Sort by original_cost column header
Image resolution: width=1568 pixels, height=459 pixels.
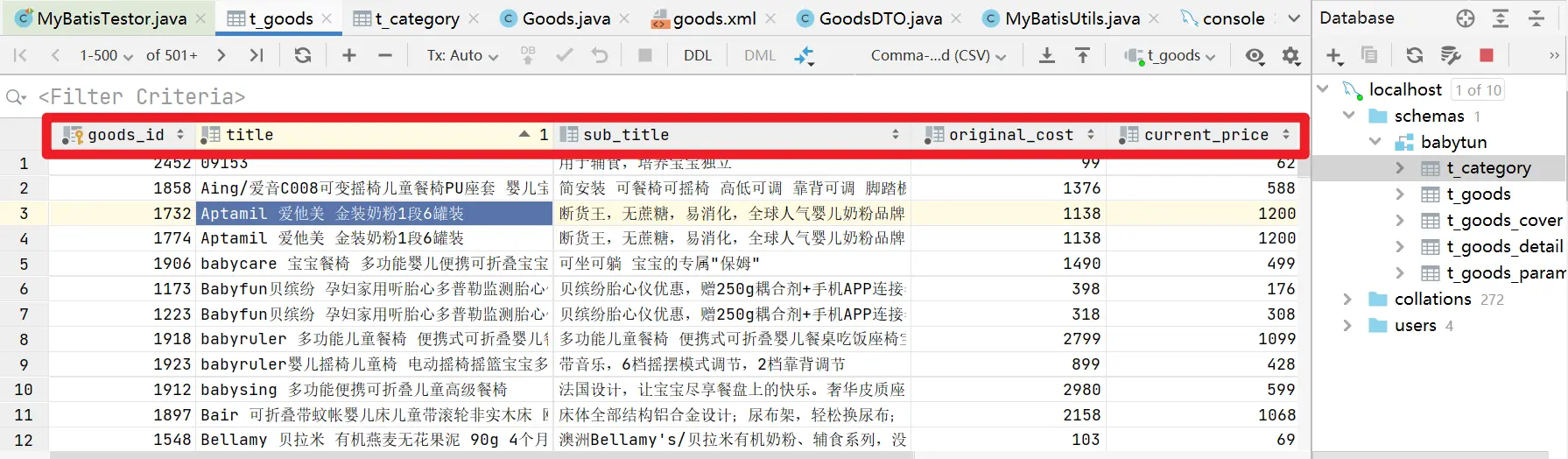1009,135
